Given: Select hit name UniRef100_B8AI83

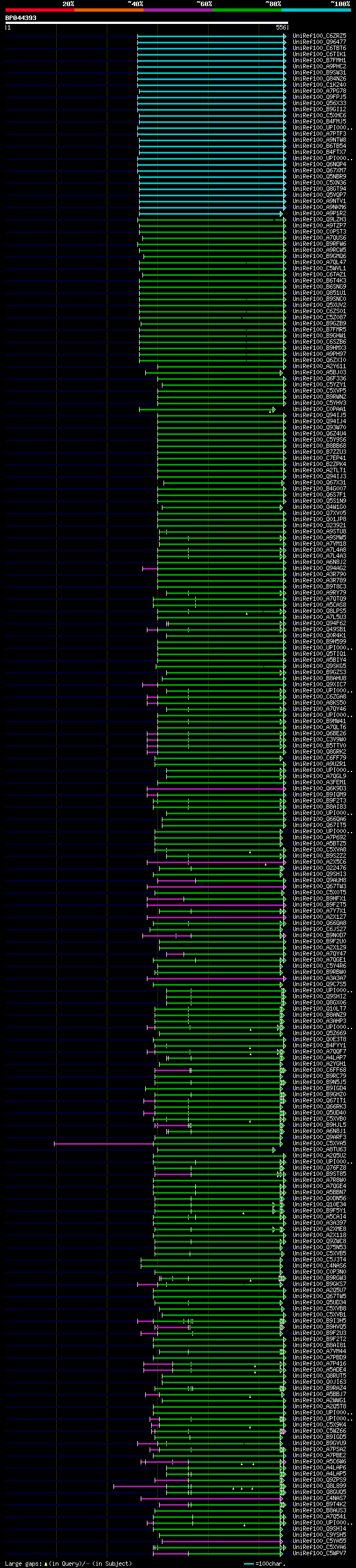Looking at the screenshot, I should click(319, 807).
